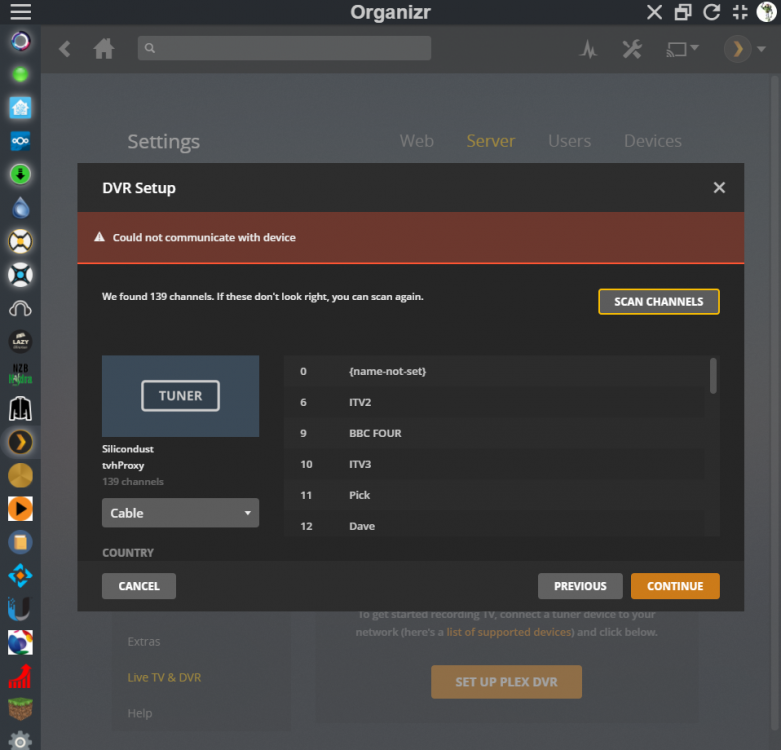Click 'Could not communicate with device' alert
Viewport: 781px width, 750px height.
point(410,238)
